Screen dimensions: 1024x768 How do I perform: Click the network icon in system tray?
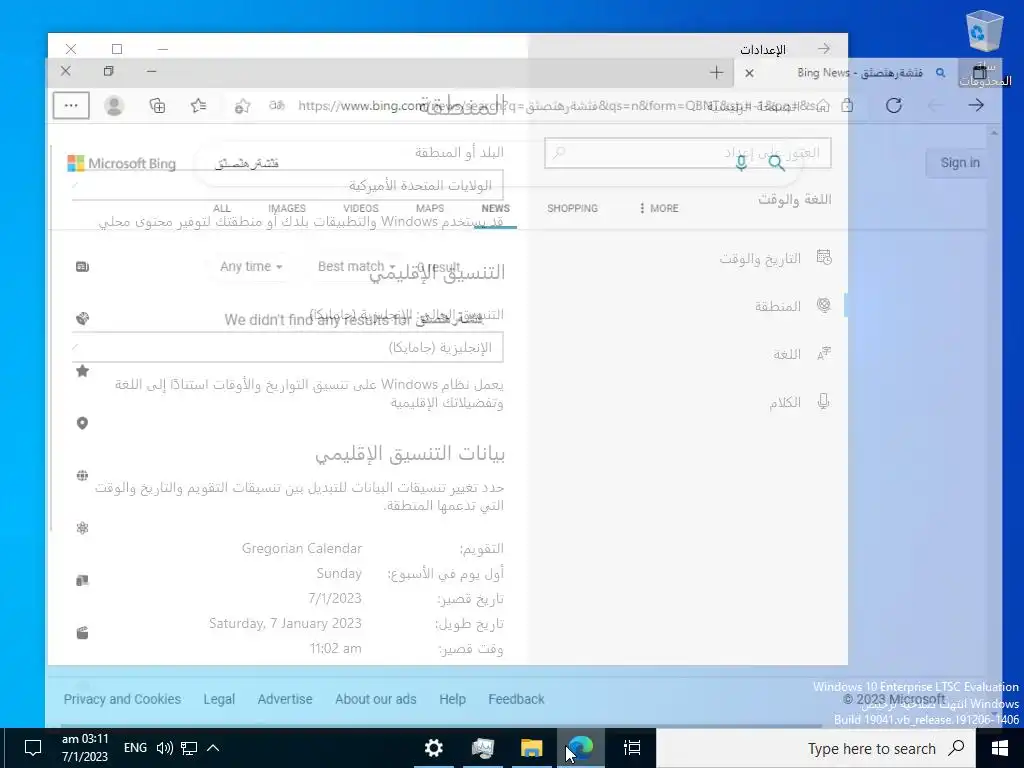click(189, 748)
